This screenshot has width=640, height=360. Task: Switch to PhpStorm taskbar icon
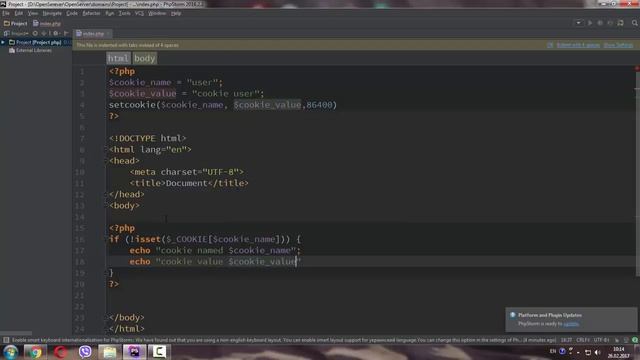pyautogui.click(x=134, y=352)
